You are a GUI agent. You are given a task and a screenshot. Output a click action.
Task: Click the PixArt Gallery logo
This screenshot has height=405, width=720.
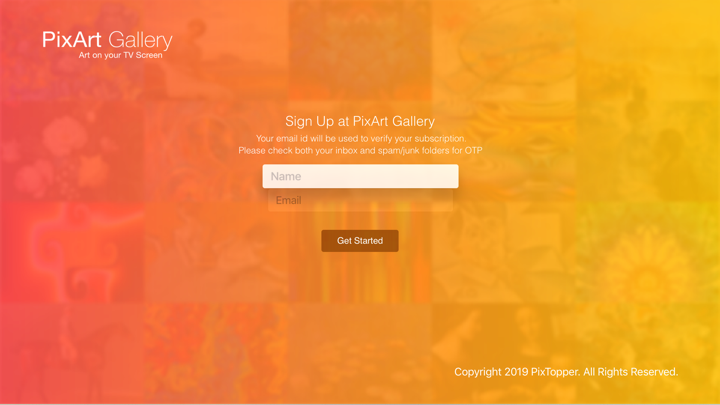click(107, 45)
